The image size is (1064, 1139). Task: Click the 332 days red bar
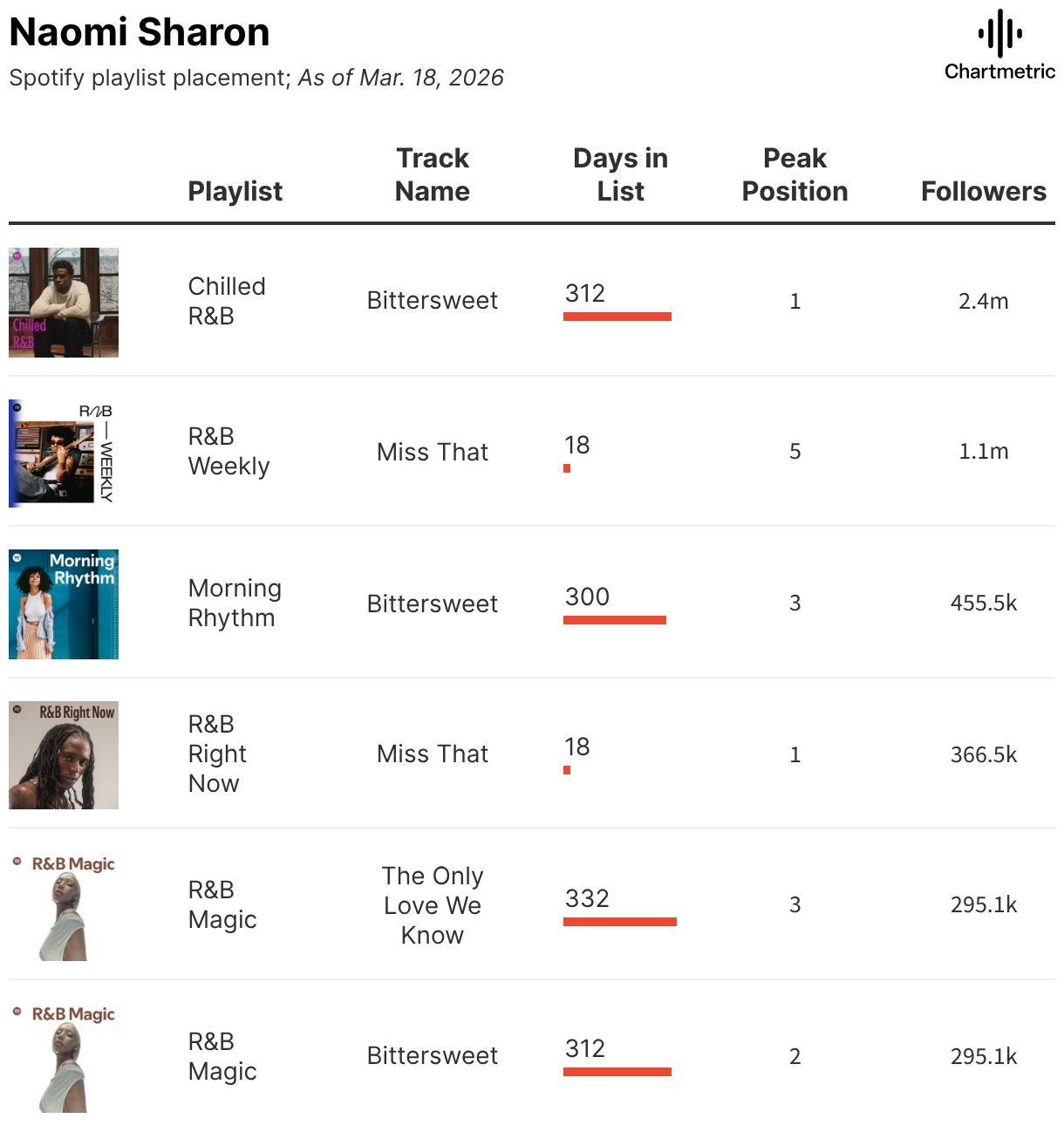620,922
